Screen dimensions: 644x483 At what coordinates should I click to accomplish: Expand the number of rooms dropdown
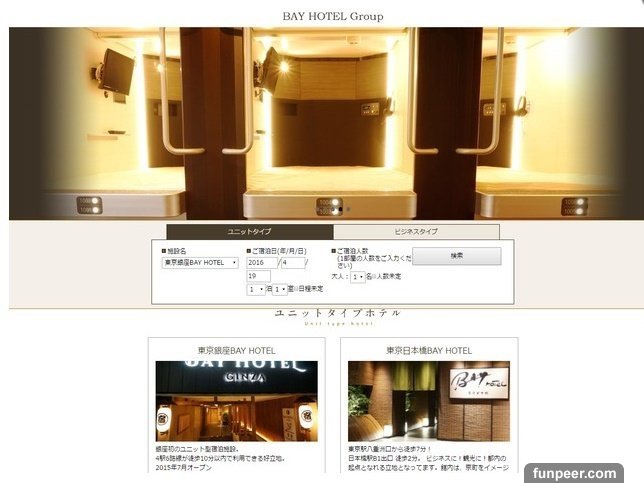coord(281,289)
